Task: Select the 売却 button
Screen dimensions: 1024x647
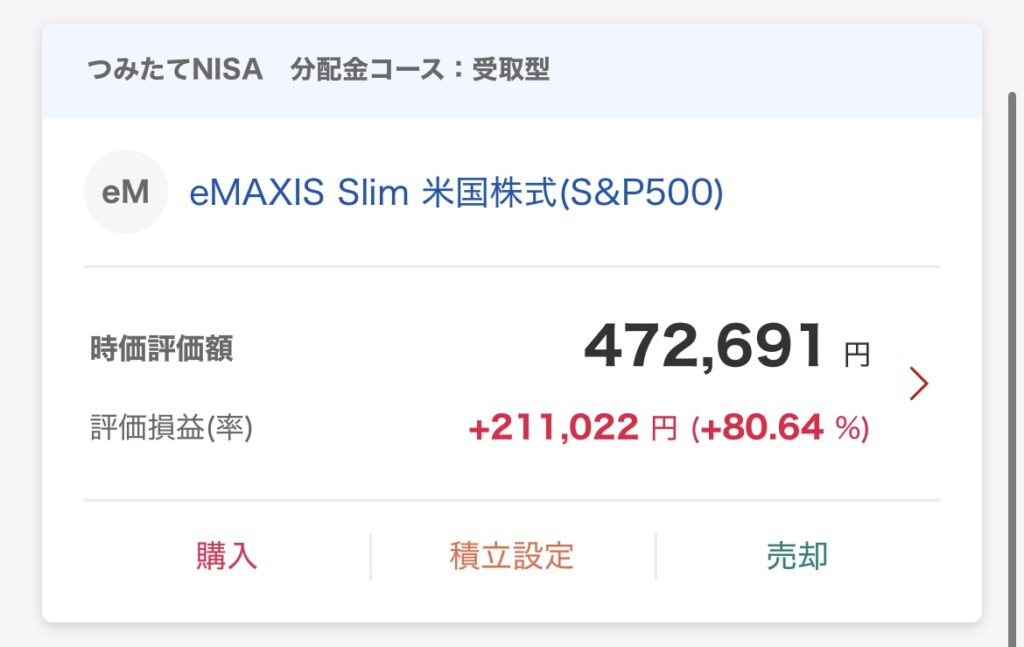Action: point(797,556)
